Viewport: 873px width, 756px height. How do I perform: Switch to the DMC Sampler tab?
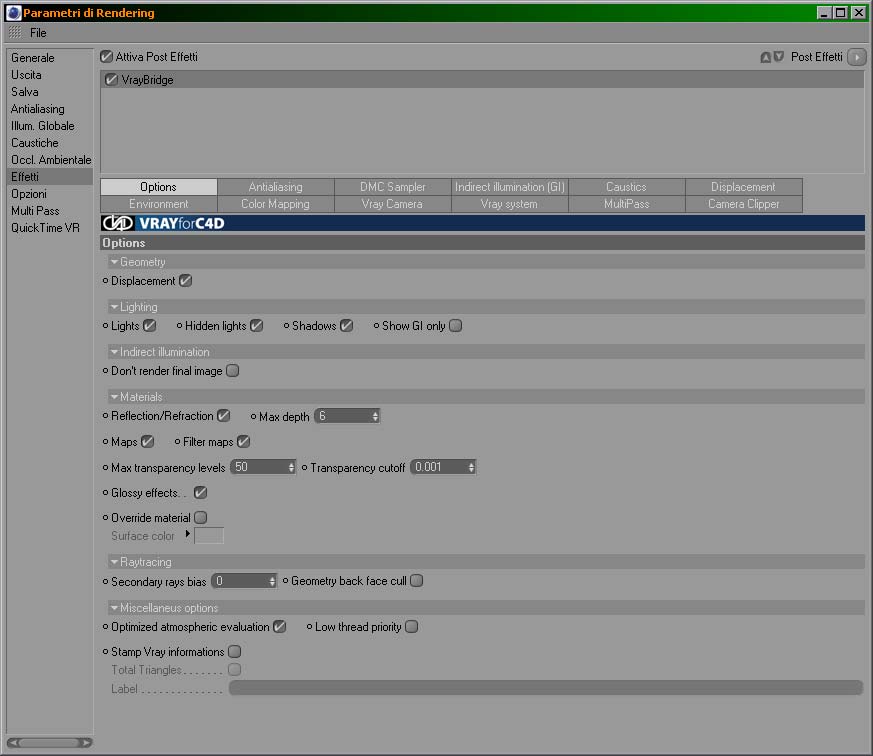pyautogui.click(x=393, y=187)
